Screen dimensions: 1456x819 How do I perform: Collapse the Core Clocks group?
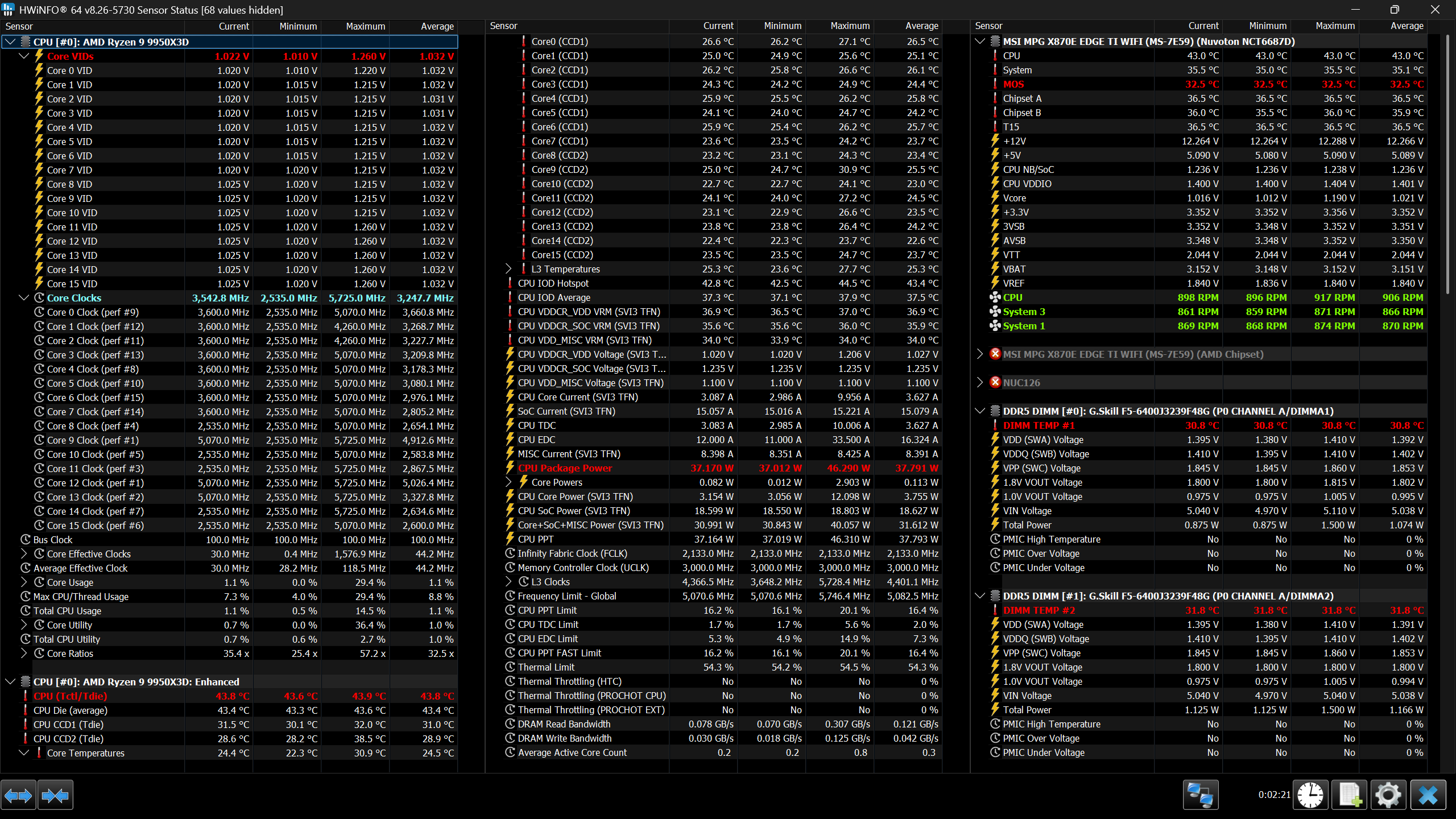pos(24,298)
